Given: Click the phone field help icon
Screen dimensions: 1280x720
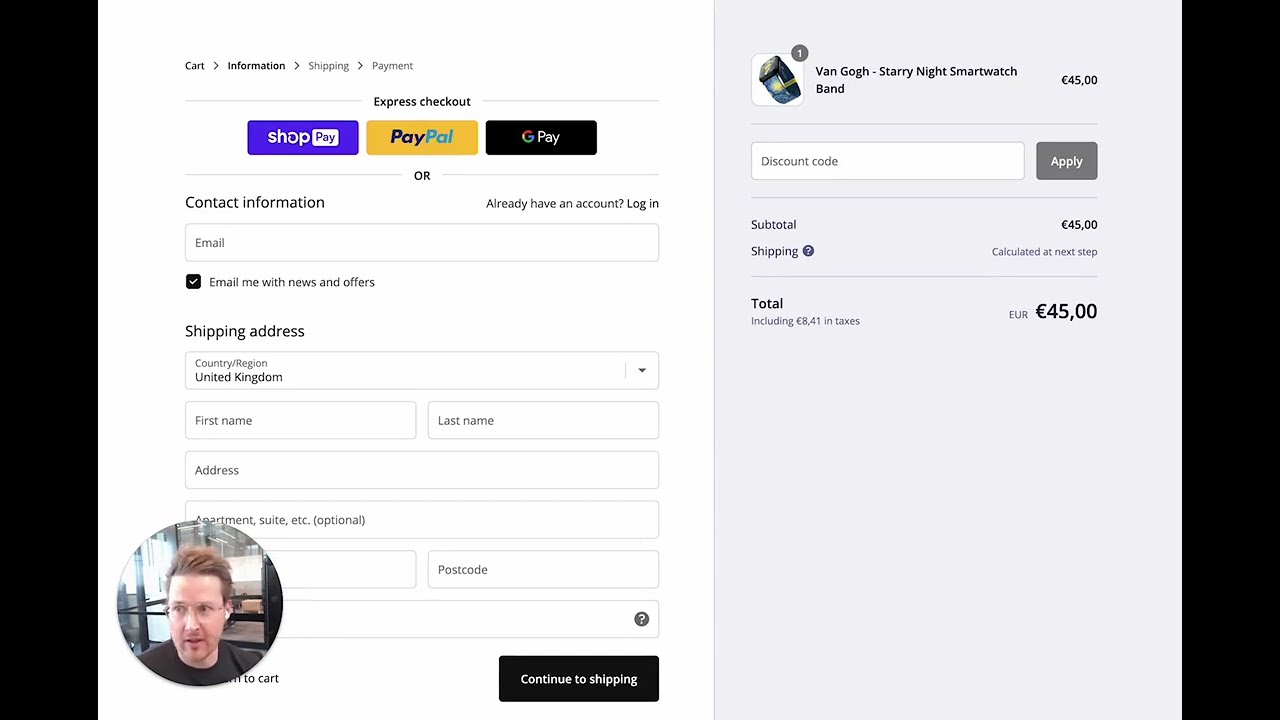Looking at the screenshot, I should click(641, 619).
